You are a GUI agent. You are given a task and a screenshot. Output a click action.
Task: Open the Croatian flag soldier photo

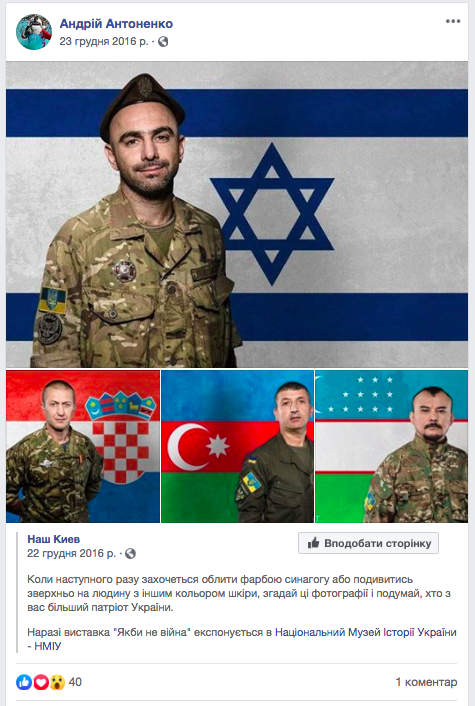tap(83, 446)
